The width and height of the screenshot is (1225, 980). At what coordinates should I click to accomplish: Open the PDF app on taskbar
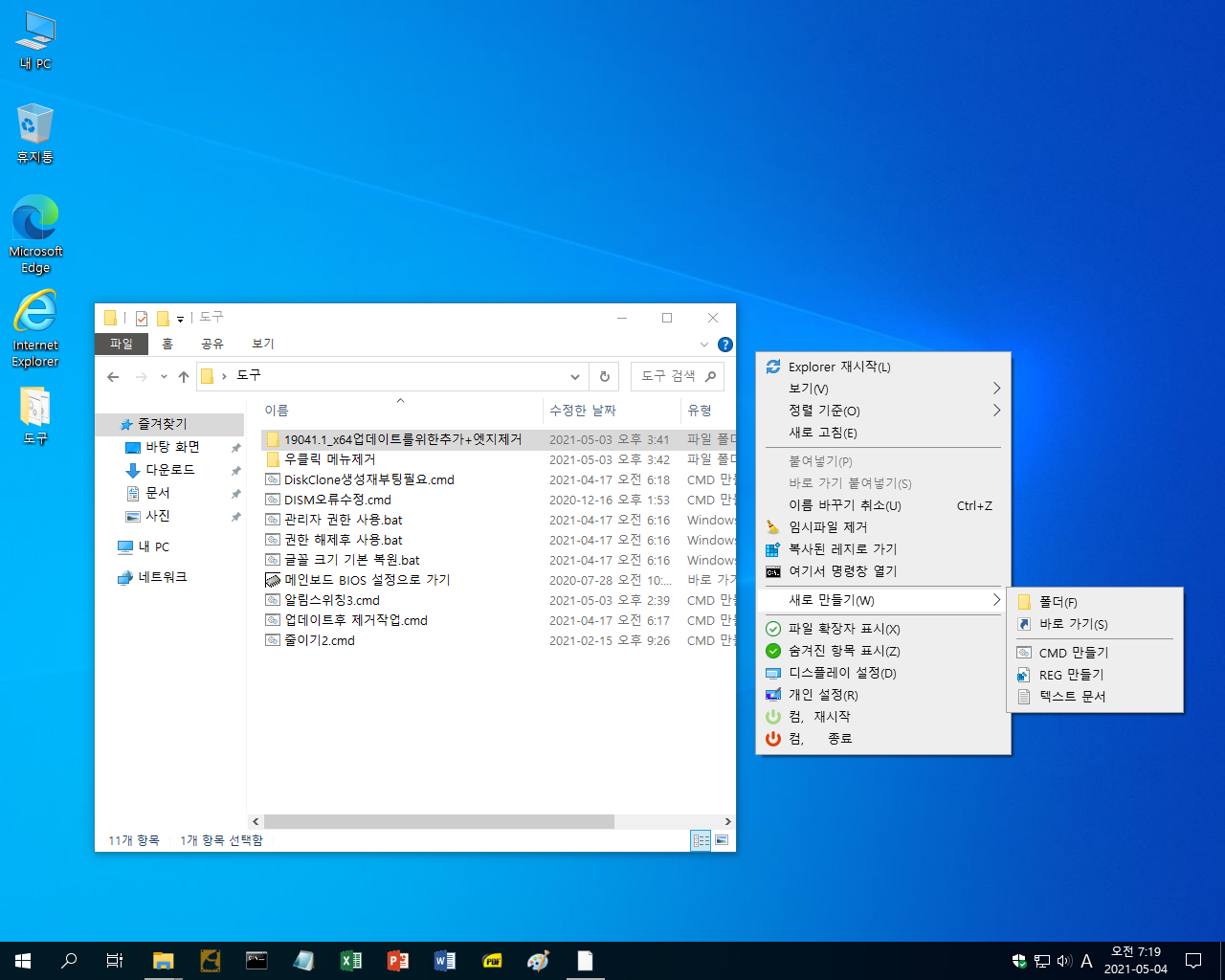tap(492, 961)
